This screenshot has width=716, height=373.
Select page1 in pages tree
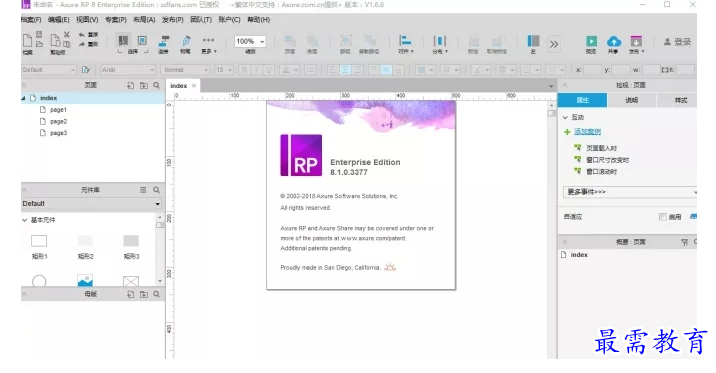(58, 110)
